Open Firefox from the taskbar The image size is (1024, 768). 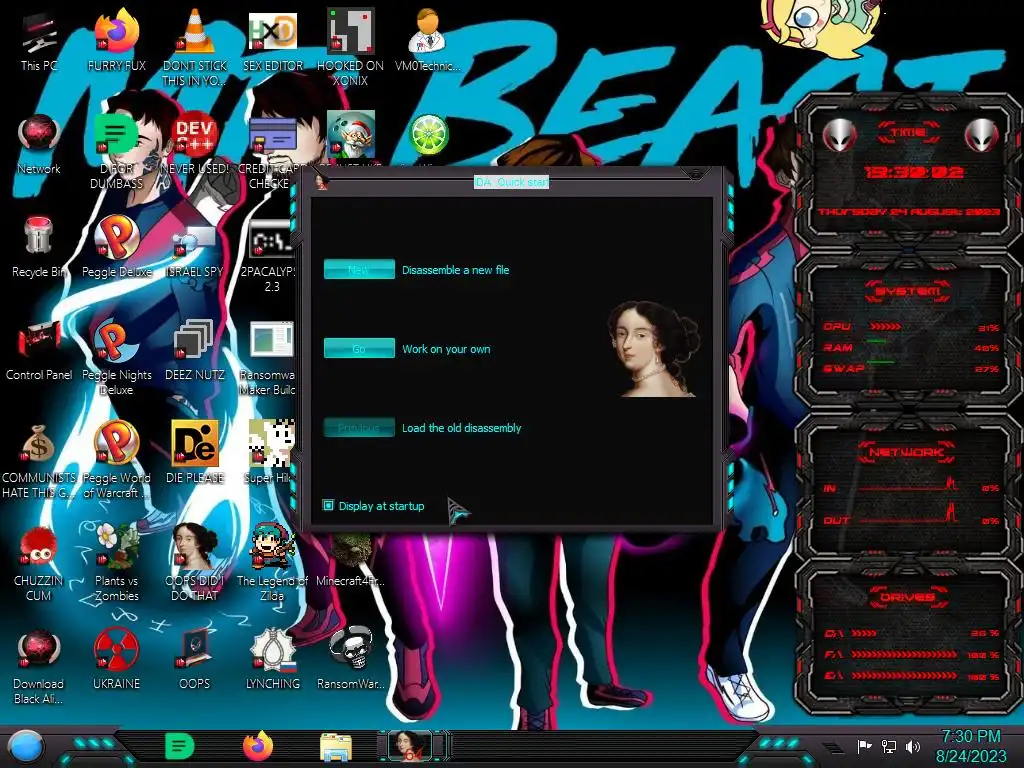(258, 746)
